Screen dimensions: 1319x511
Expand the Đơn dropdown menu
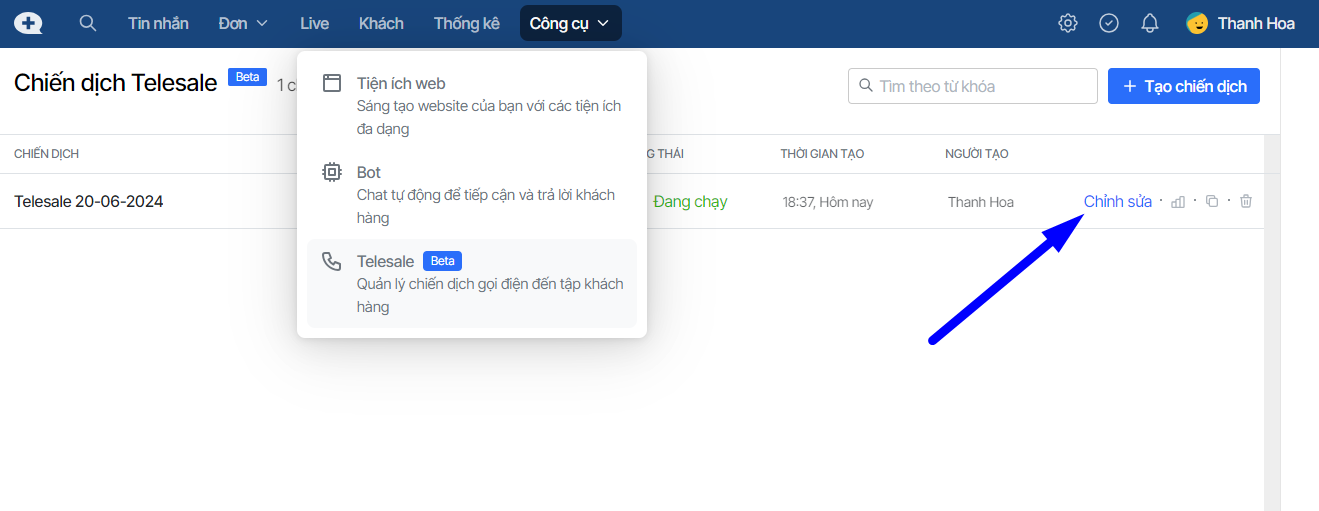click(x=243, y=23)
